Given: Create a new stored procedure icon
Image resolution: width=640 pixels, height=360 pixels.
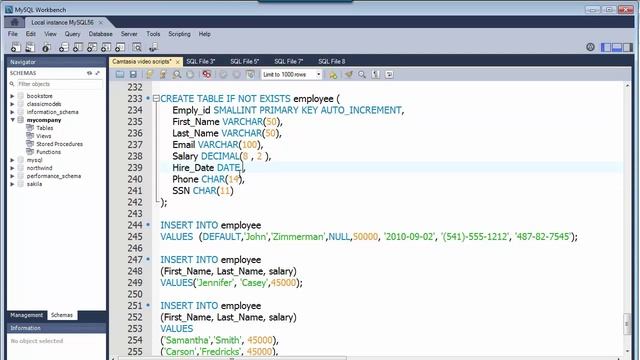Looking at the screenshot, I should pyautogui.click(x=106, y=47).
